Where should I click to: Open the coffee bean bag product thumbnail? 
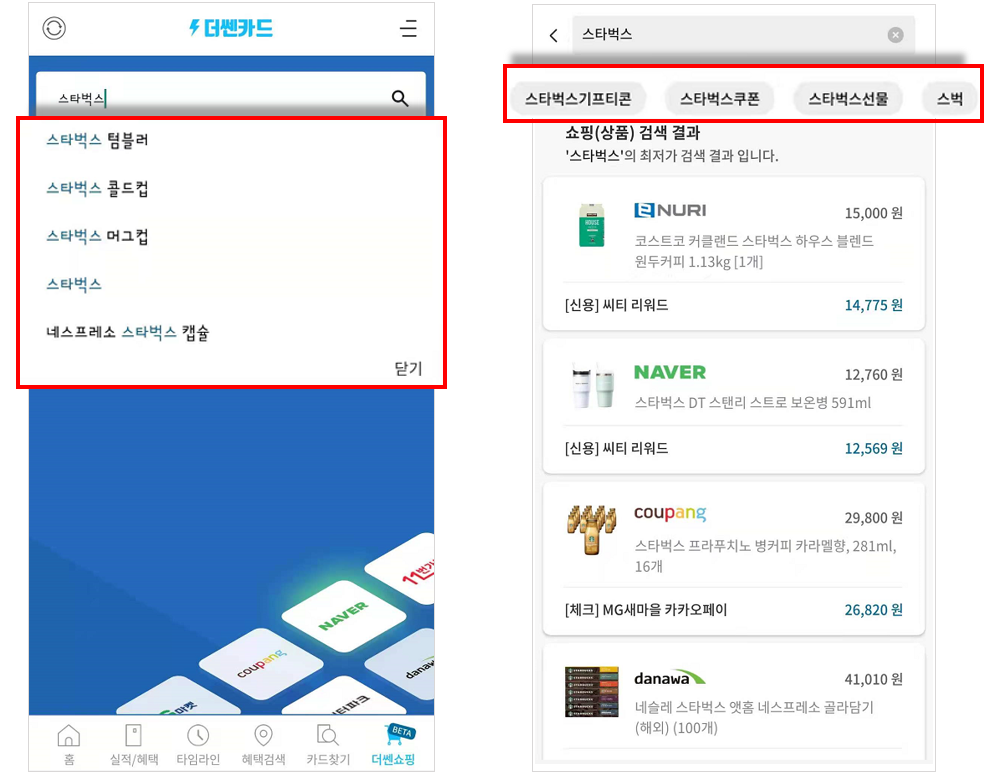pos(592,225)
